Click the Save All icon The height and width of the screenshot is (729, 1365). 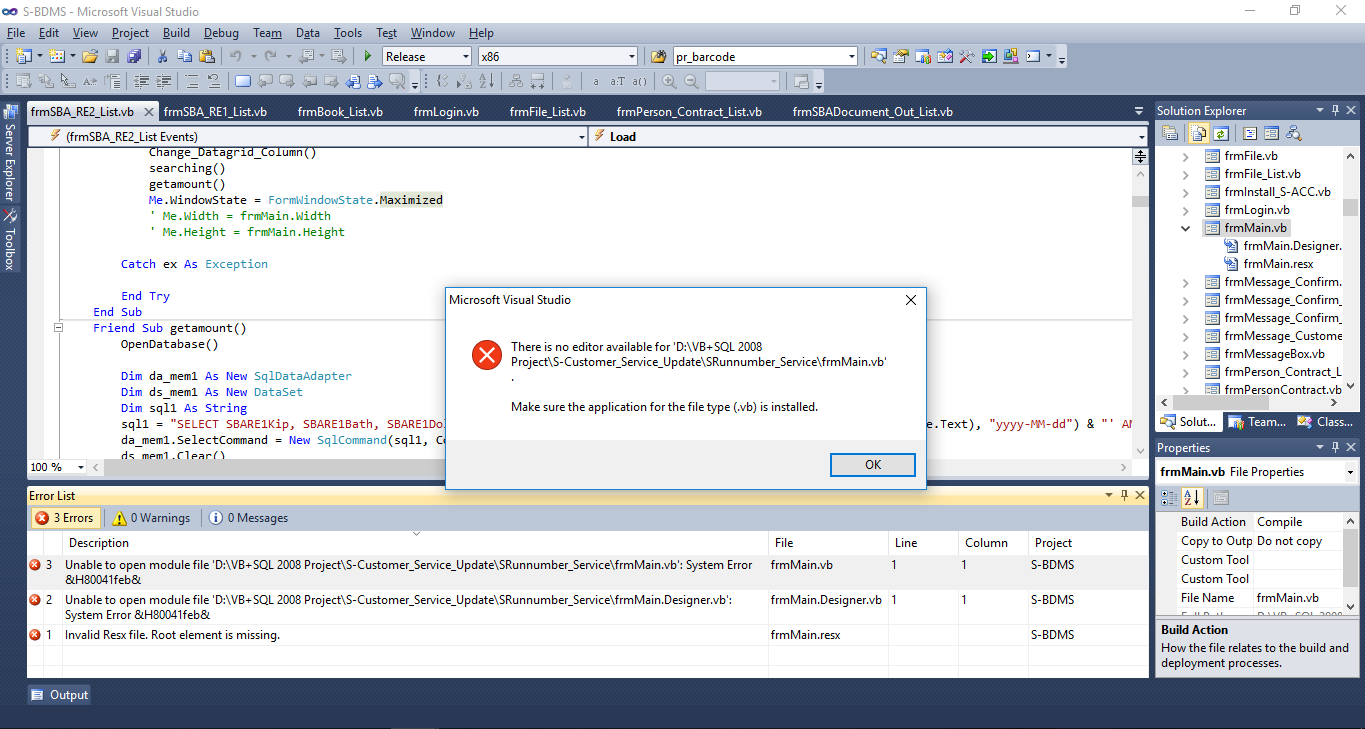pyautogui.click(x=134, y=56)
